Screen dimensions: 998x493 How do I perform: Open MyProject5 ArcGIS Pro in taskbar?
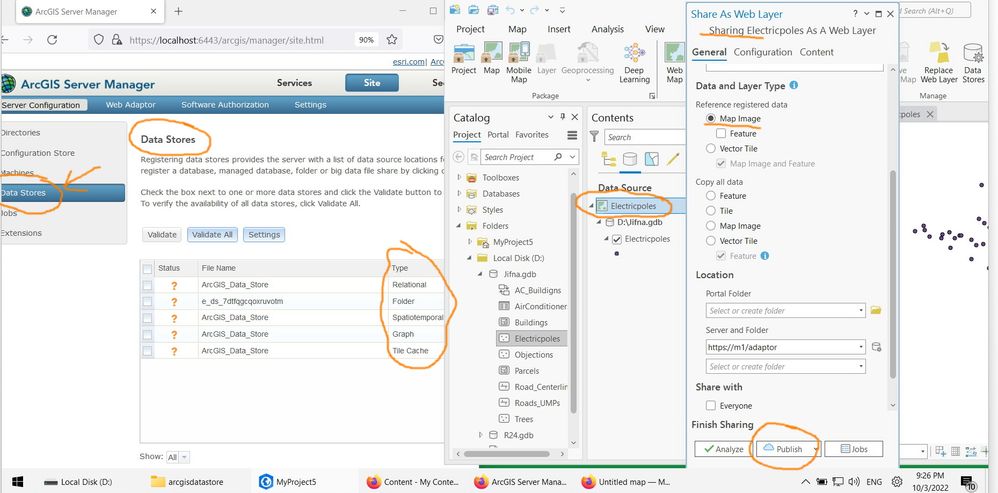pyautogui.click(x=289, y=482)
